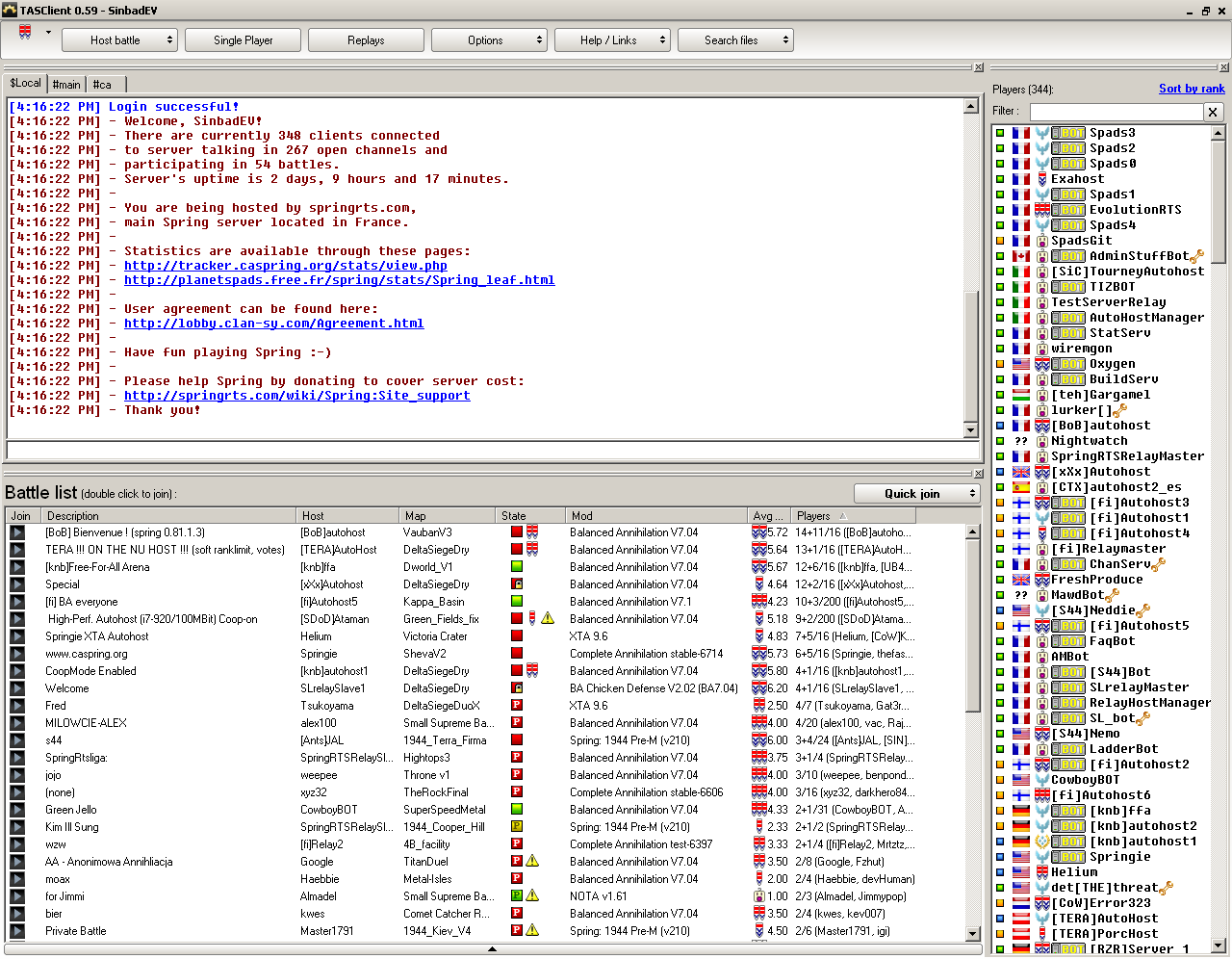1232x959 pixels.
Task: Open the small arrow beside the shield icon
Action: [x=48, y=32]
